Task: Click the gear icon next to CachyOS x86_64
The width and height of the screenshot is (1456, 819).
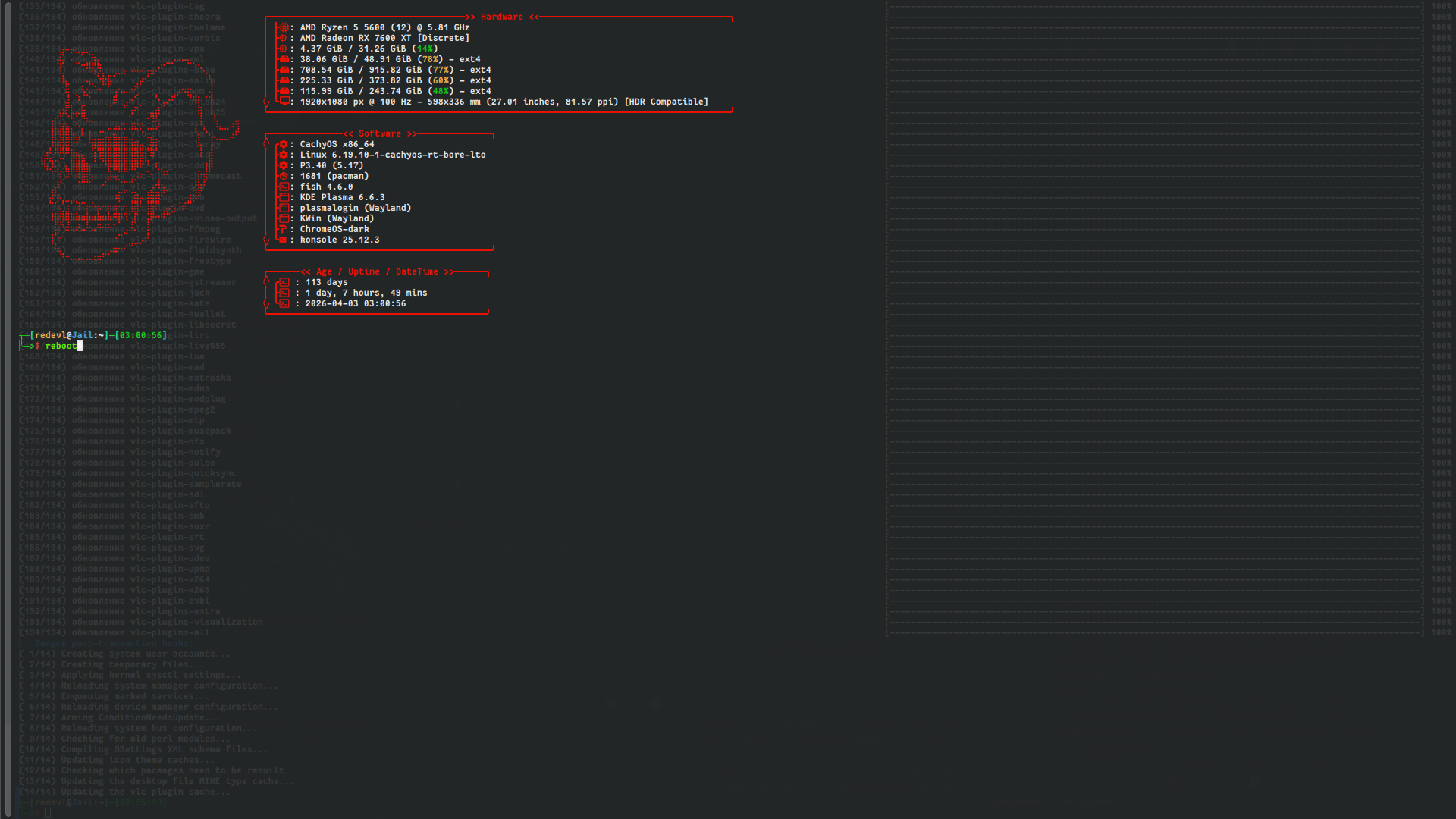Action: (x=284, y=144)
